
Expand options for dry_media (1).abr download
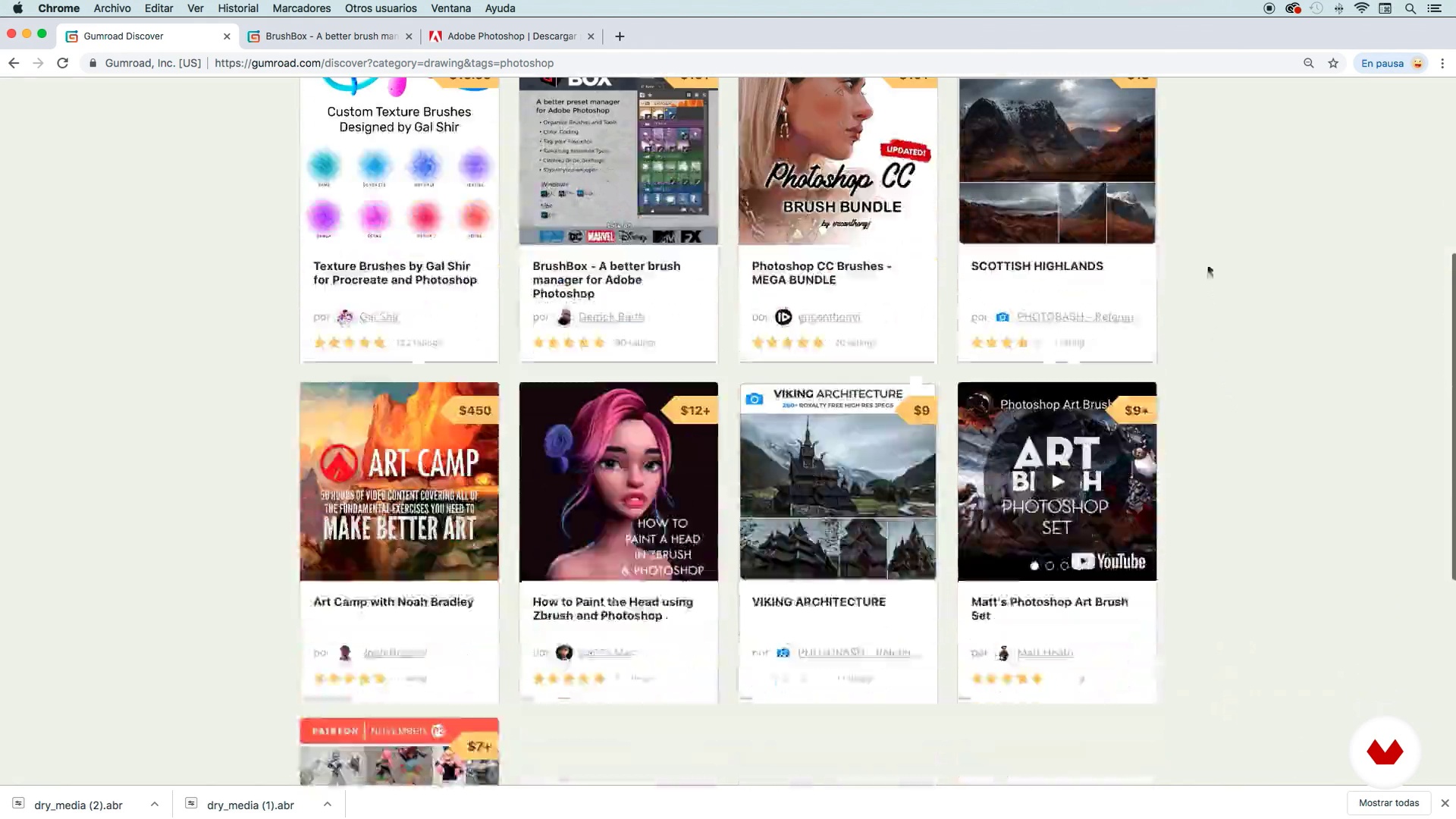(x=328, y=804)
